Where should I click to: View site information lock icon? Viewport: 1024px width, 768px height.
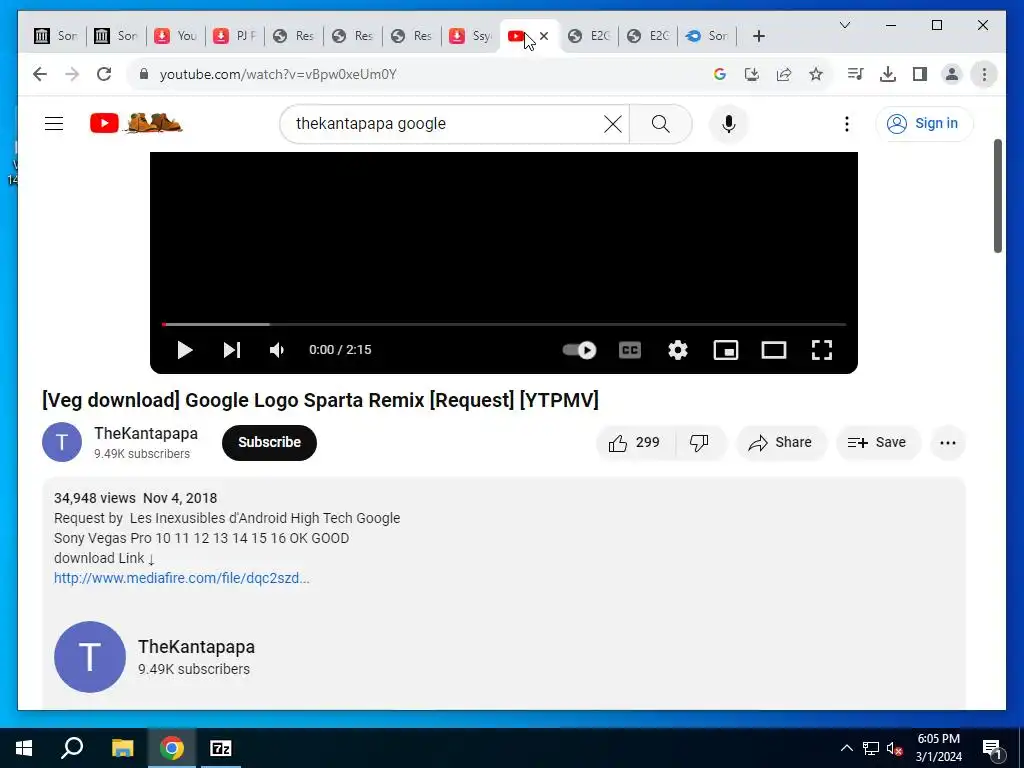click(144, 74)
